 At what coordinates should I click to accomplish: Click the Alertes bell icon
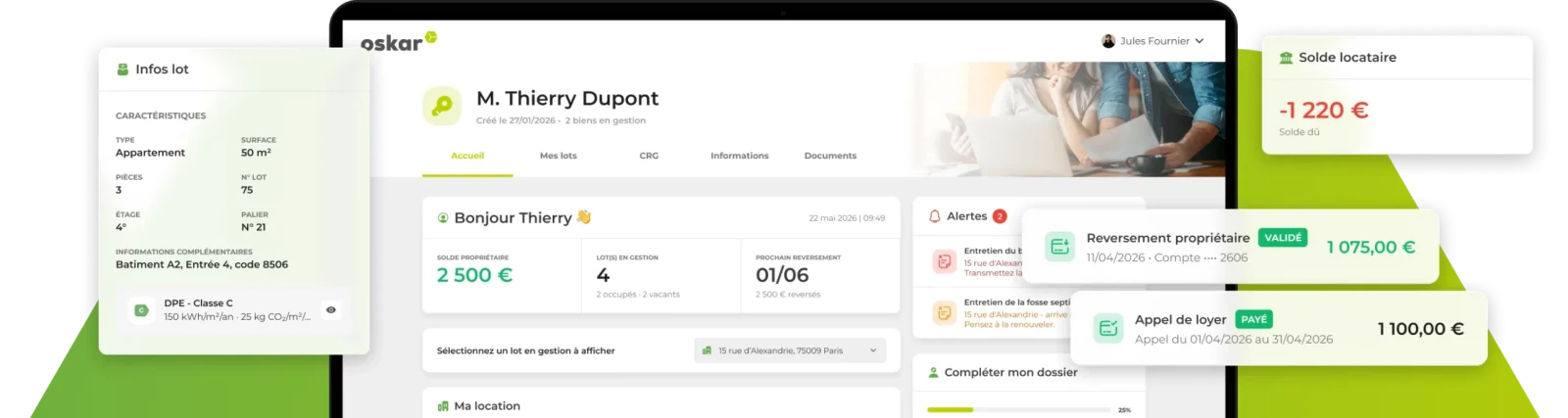935,216
